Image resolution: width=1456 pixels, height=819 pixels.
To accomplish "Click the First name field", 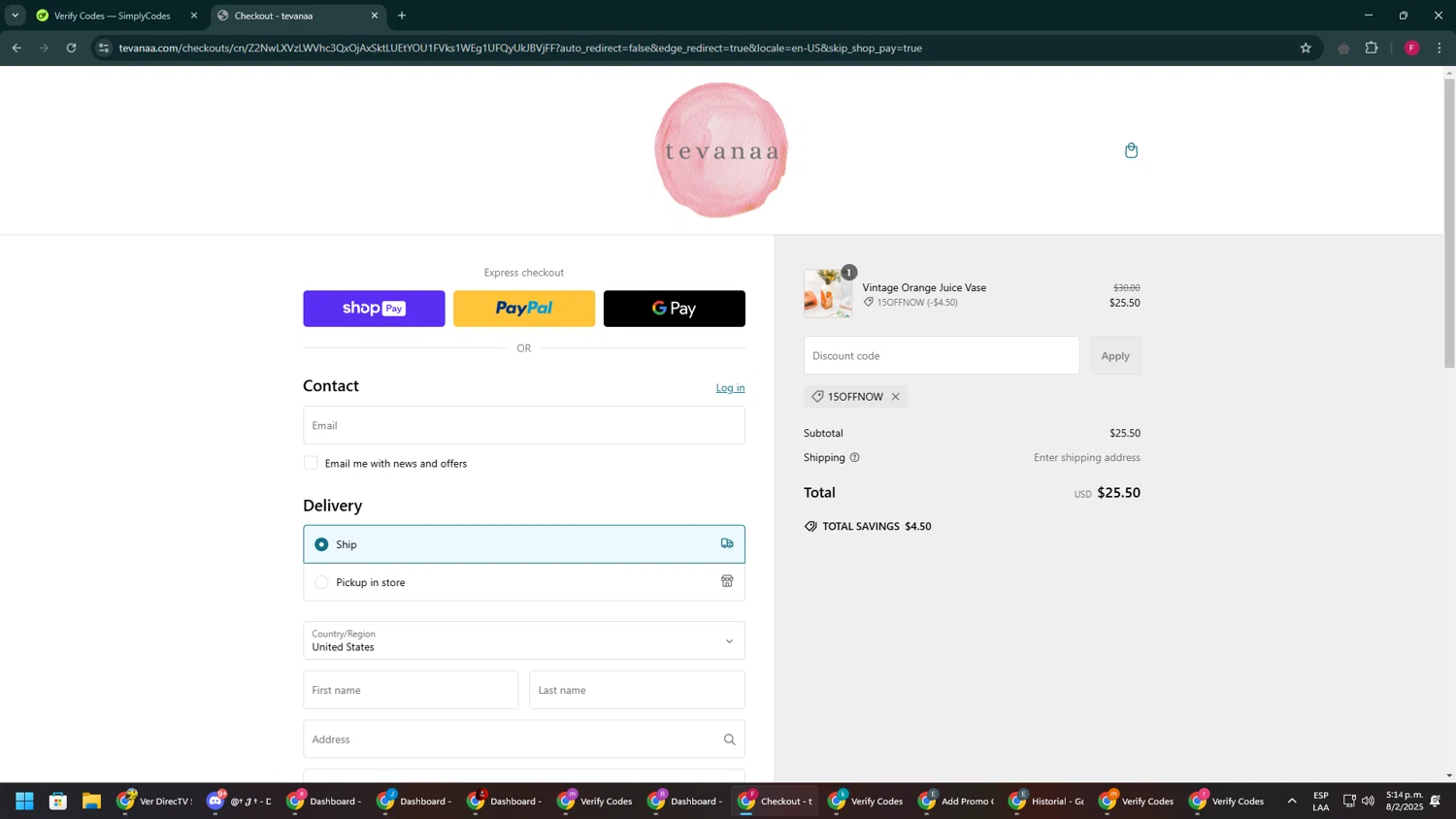I will pos(411,690).
